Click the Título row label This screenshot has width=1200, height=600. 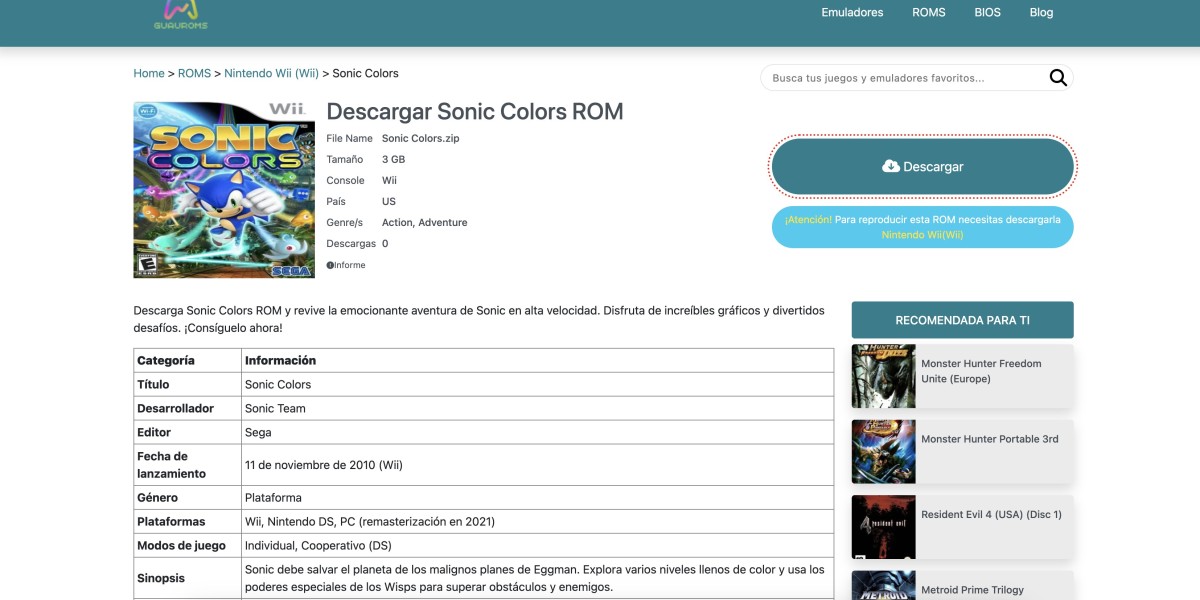[153, 384]
